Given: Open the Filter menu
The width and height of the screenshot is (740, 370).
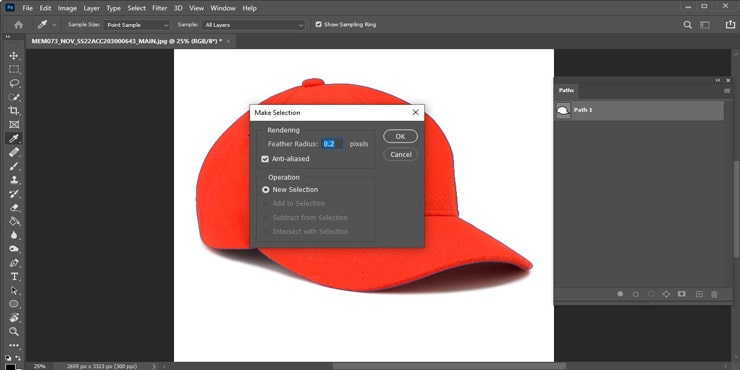Looking at the screenshot, I should point(160,8).
